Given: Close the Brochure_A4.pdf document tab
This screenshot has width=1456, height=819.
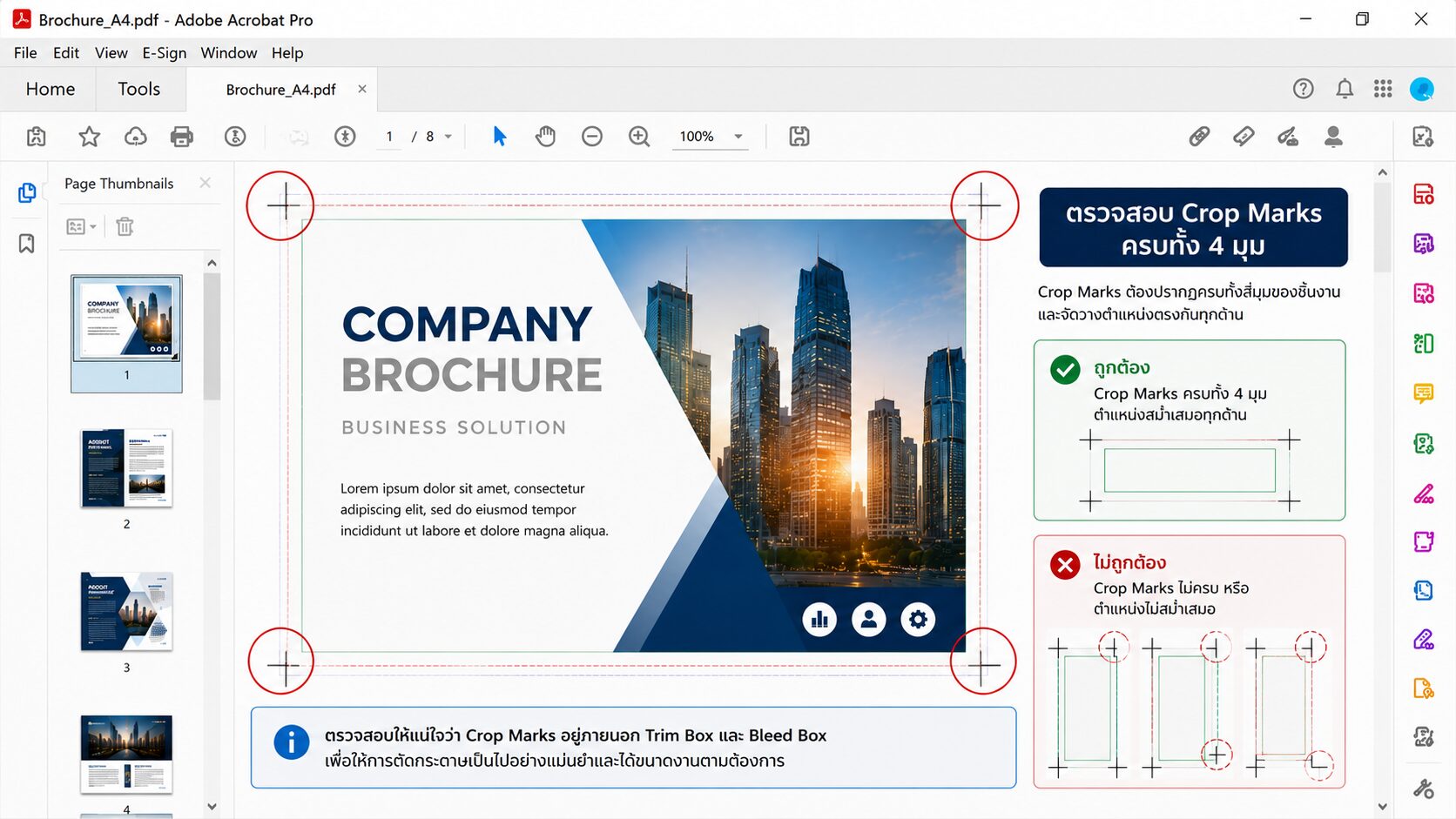Looking at the screenshot, I should click(362, 89).
